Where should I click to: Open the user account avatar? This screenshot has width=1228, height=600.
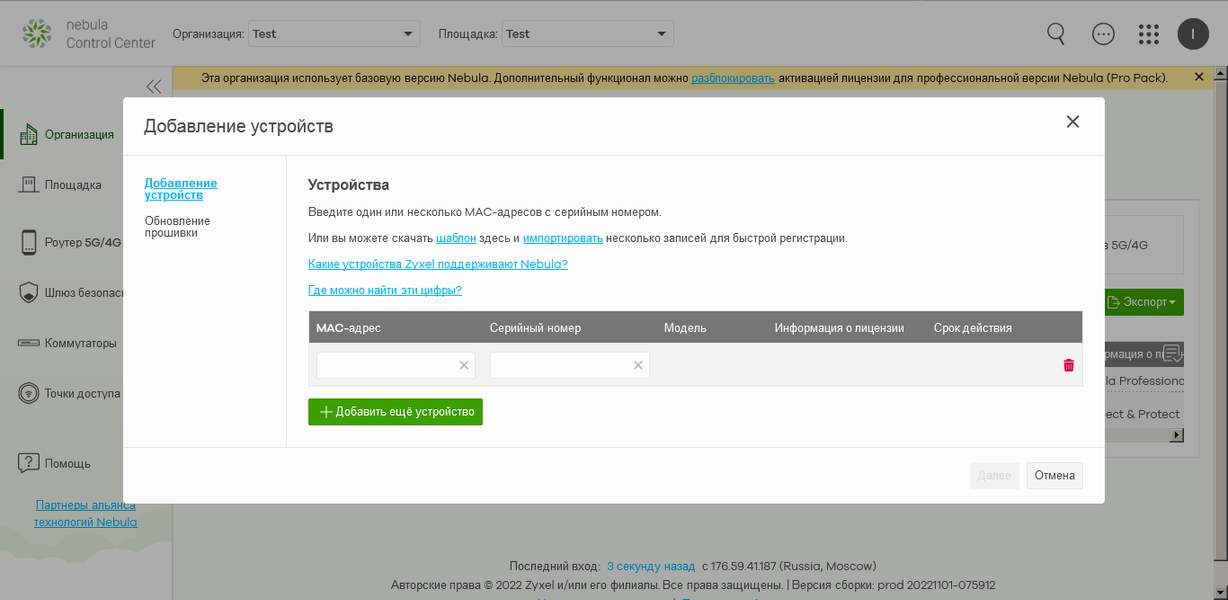[x=1193, y=33]
